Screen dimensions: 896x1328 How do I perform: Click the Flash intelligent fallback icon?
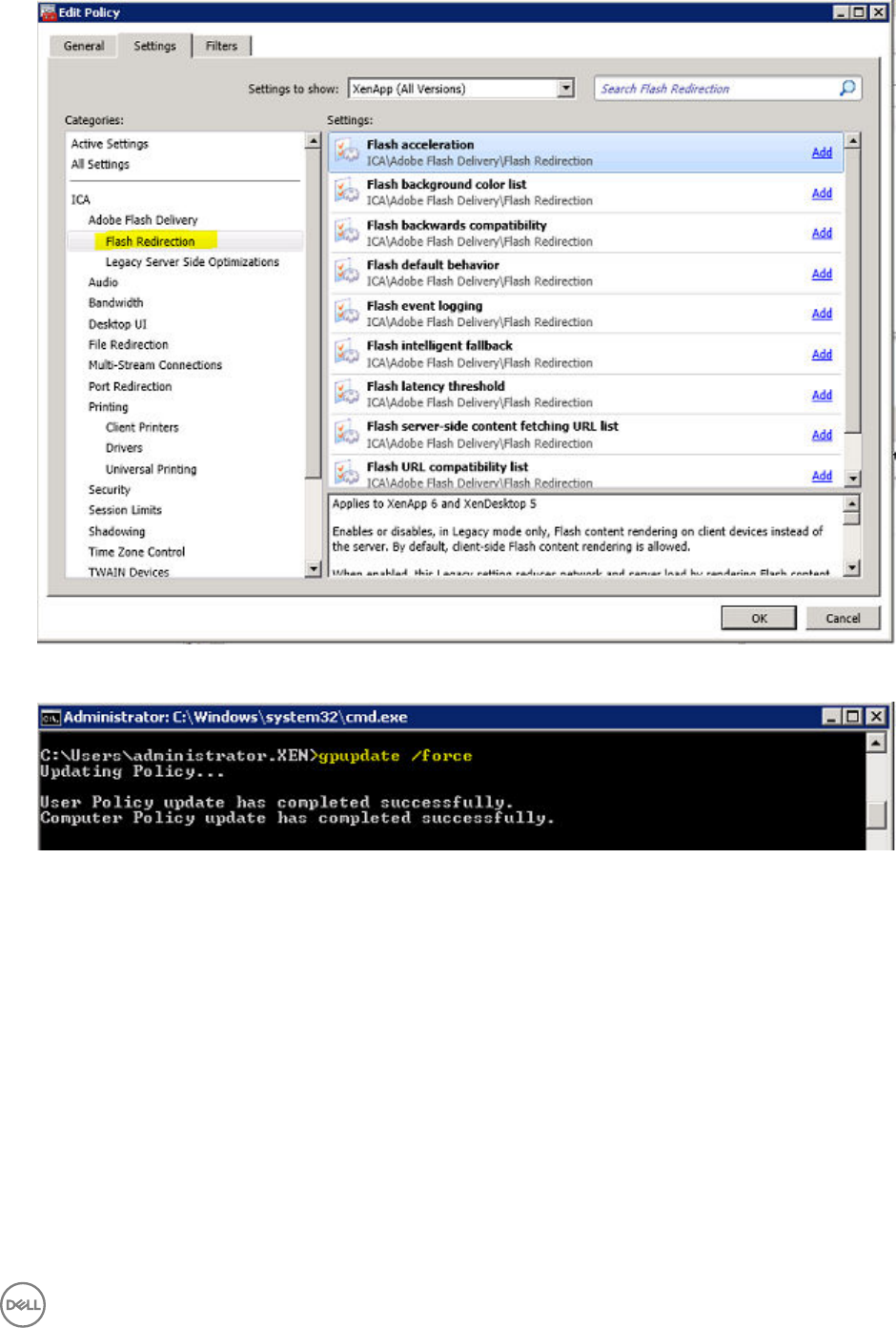pyautogui.click(x=347, y=354)
